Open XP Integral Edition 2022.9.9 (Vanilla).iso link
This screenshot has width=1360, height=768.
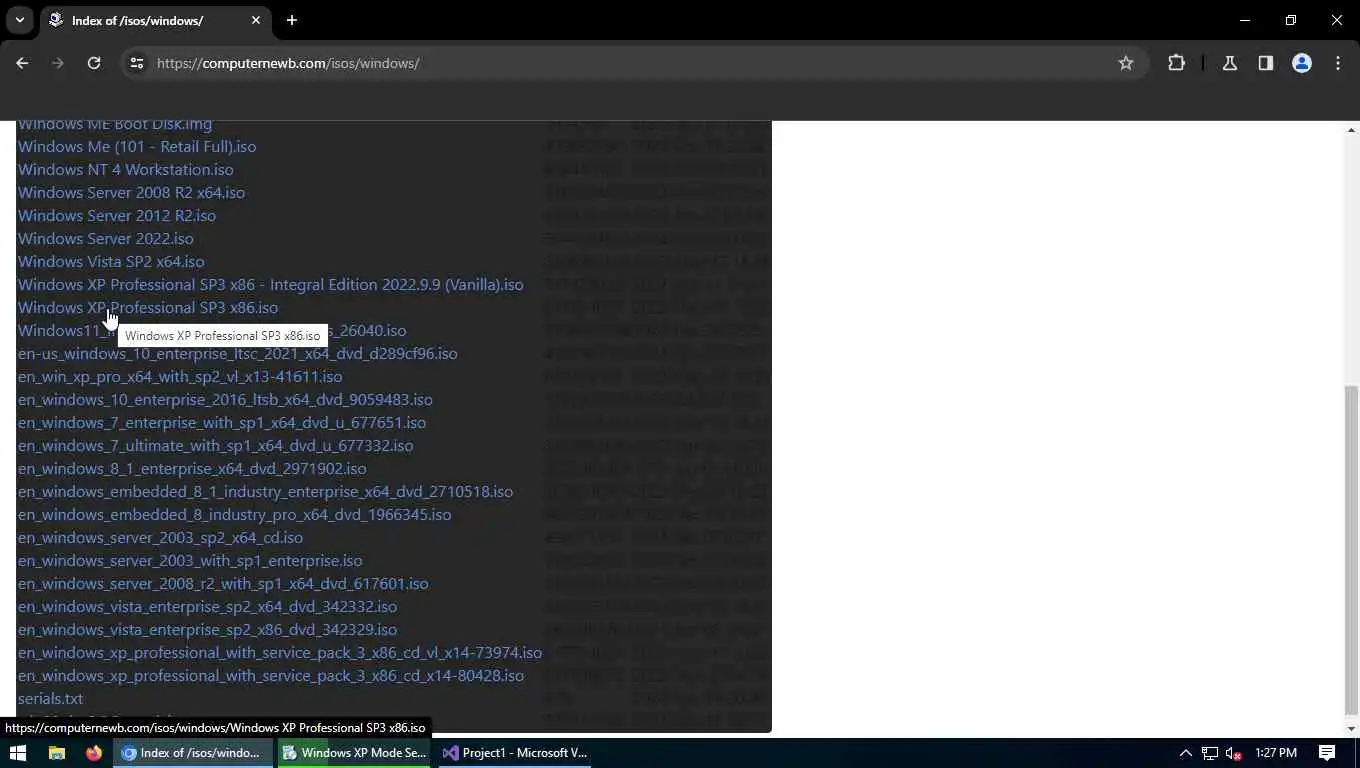pos(271,284)
